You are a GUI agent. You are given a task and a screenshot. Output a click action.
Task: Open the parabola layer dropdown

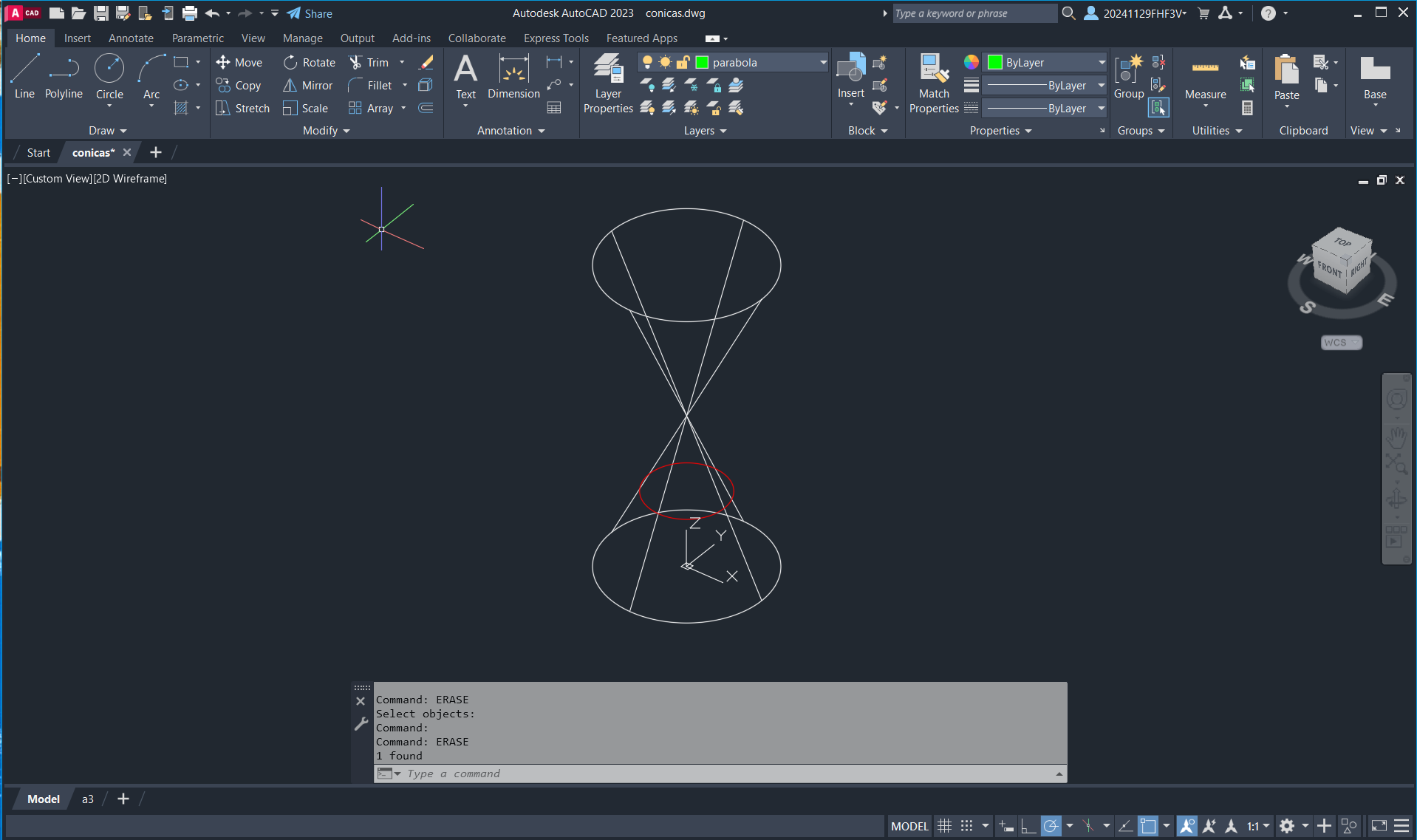pos(823,63)
